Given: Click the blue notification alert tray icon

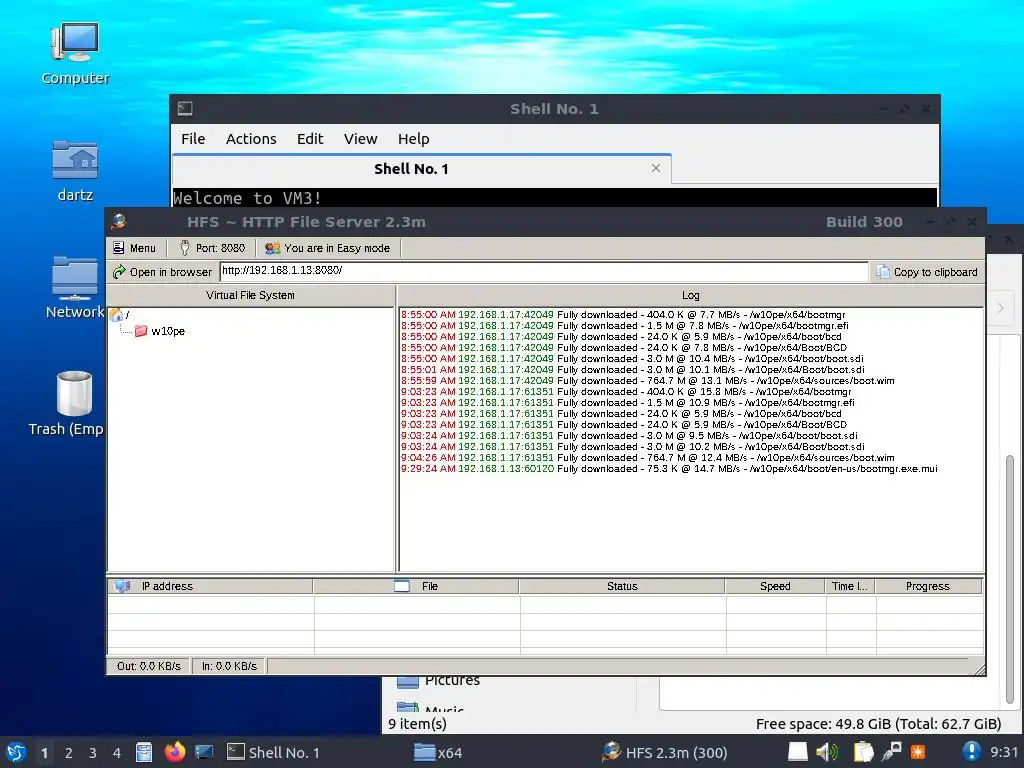Looking at the screenshot, I should (x=971, y=752).
